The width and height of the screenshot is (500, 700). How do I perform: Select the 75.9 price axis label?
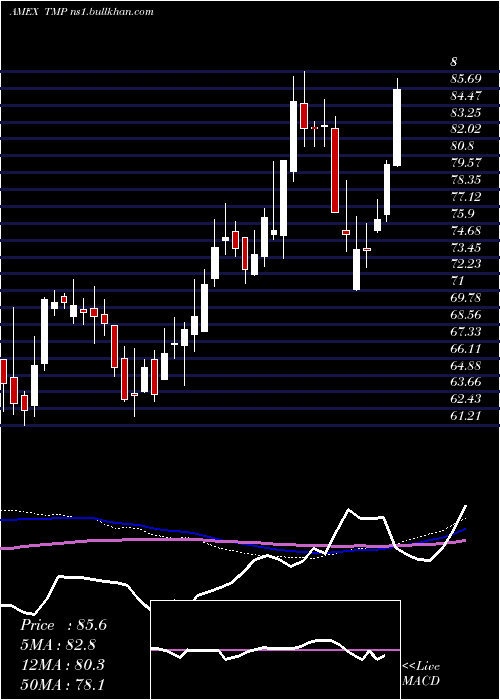click(x=462, y=213)
